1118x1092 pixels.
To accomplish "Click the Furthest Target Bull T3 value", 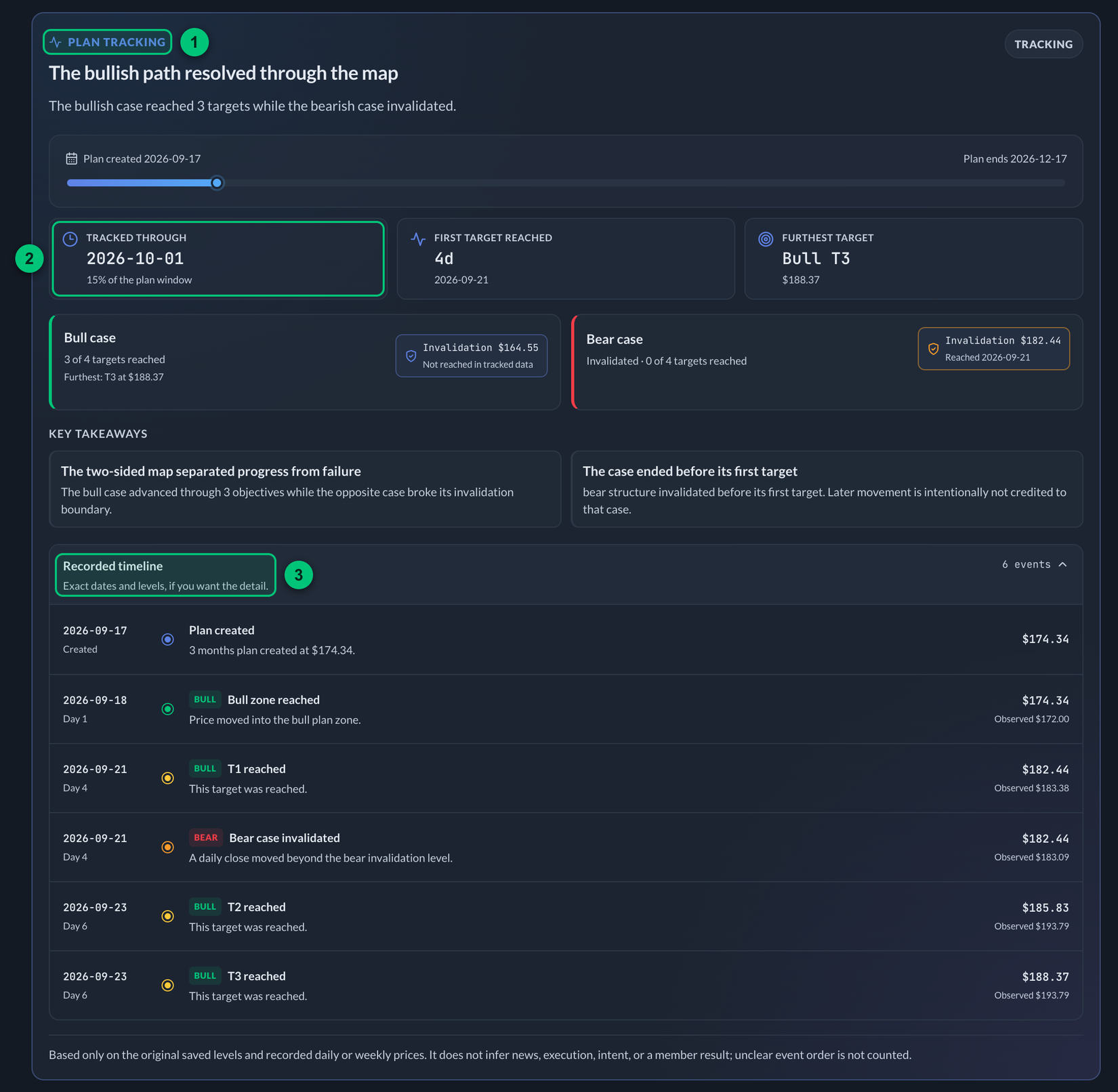I will coord(816,259).
